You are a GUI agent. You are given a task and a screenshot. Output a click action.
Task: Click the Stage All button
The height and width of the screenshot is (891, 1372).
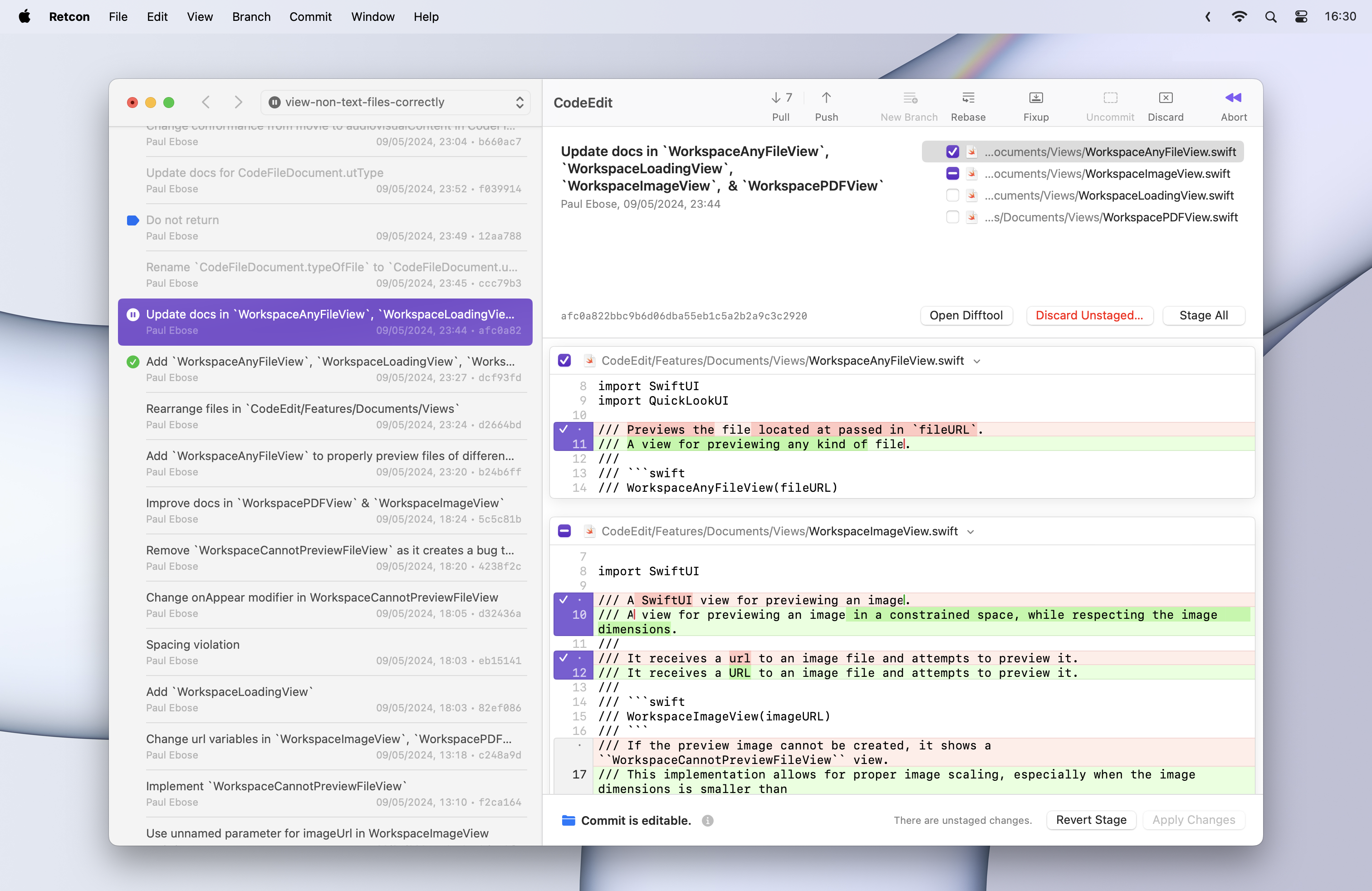click(1203, 315)
